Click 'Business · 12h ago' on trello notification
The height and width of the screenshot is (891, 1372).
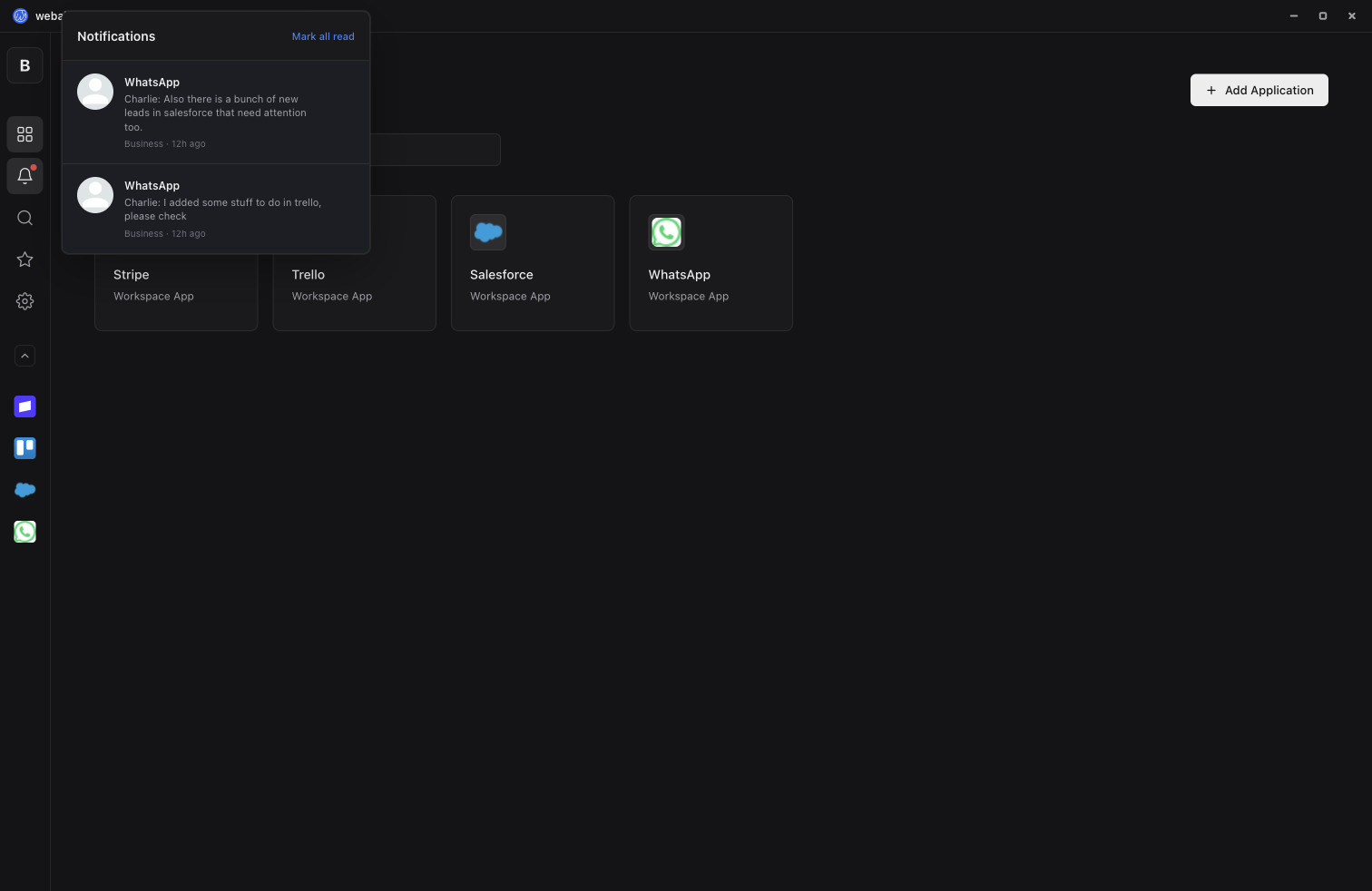click(x=165, y=234)
